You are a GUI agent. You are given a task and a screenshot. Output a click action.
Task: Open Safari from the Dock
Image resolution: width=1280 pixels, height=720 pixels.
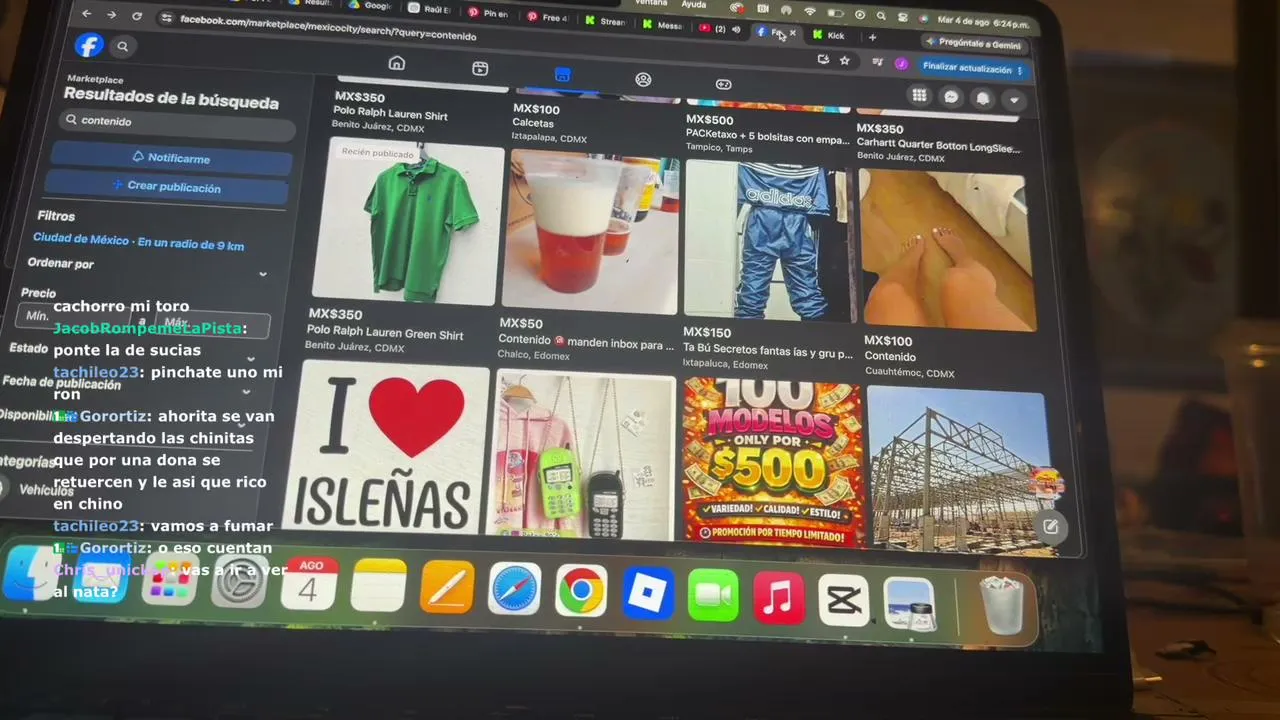515,589
